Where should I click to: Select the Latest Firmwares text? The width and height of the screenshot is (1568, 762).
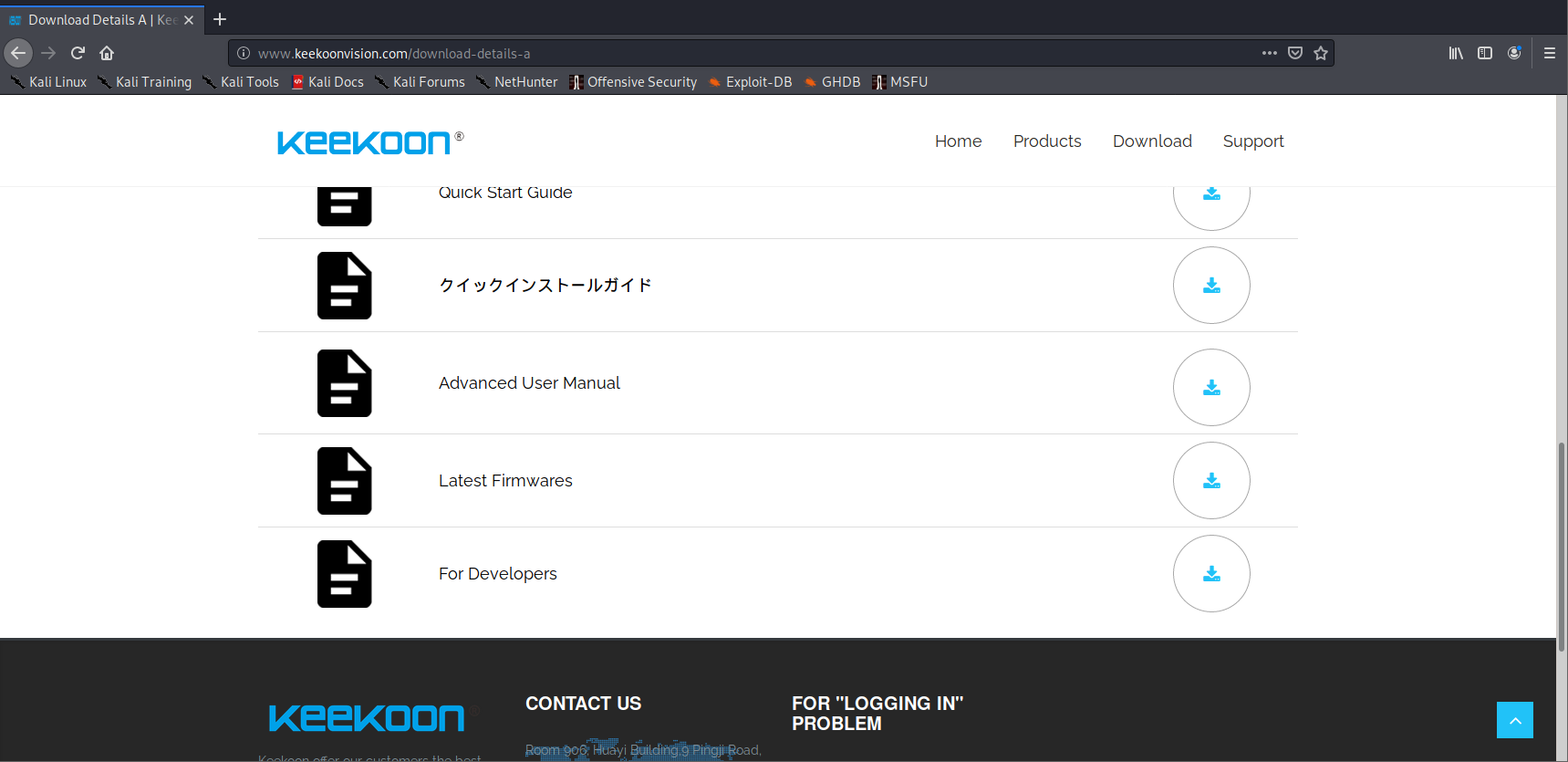point(505,481)
